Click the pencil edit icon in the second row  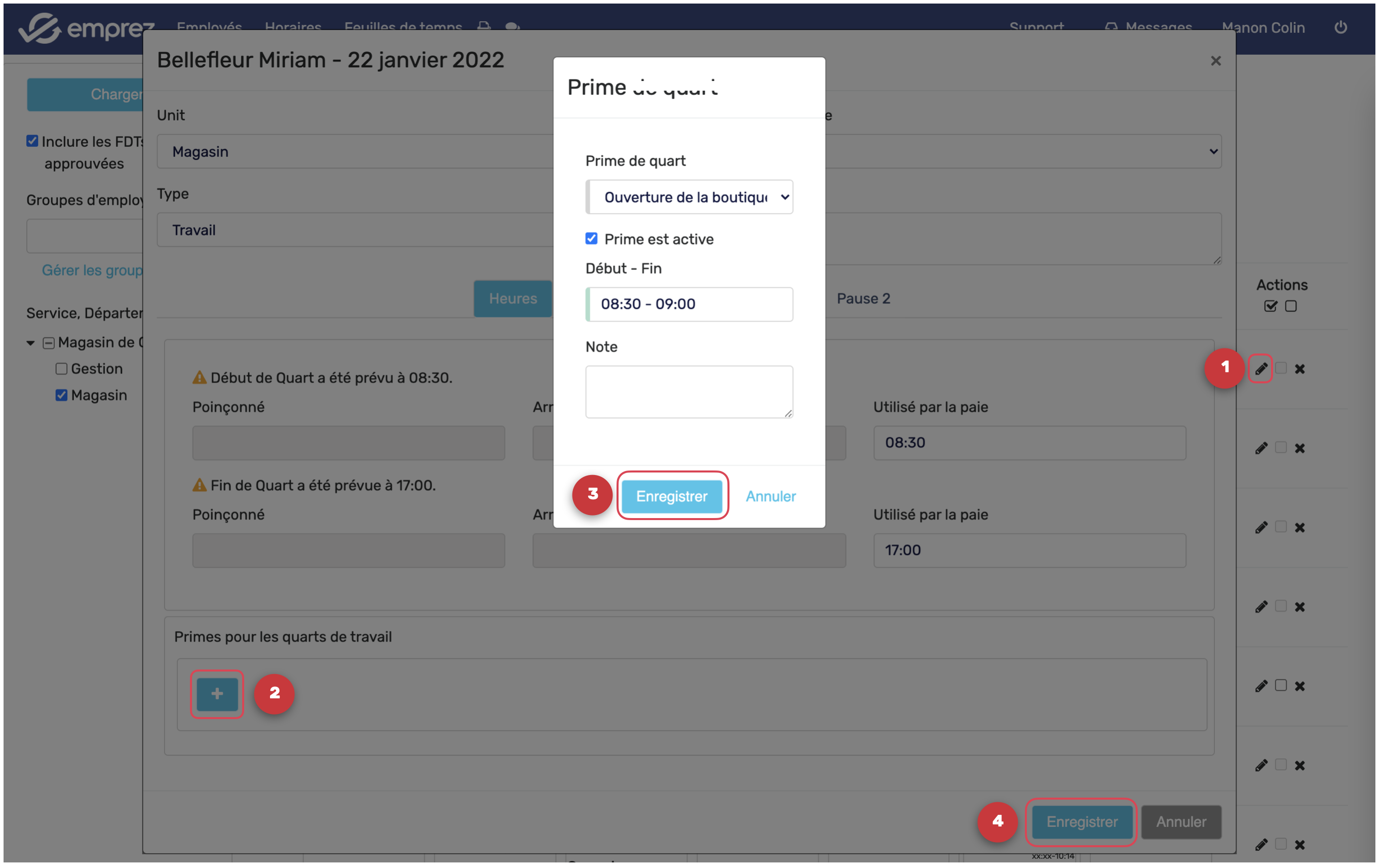(x=1261, y=448)
